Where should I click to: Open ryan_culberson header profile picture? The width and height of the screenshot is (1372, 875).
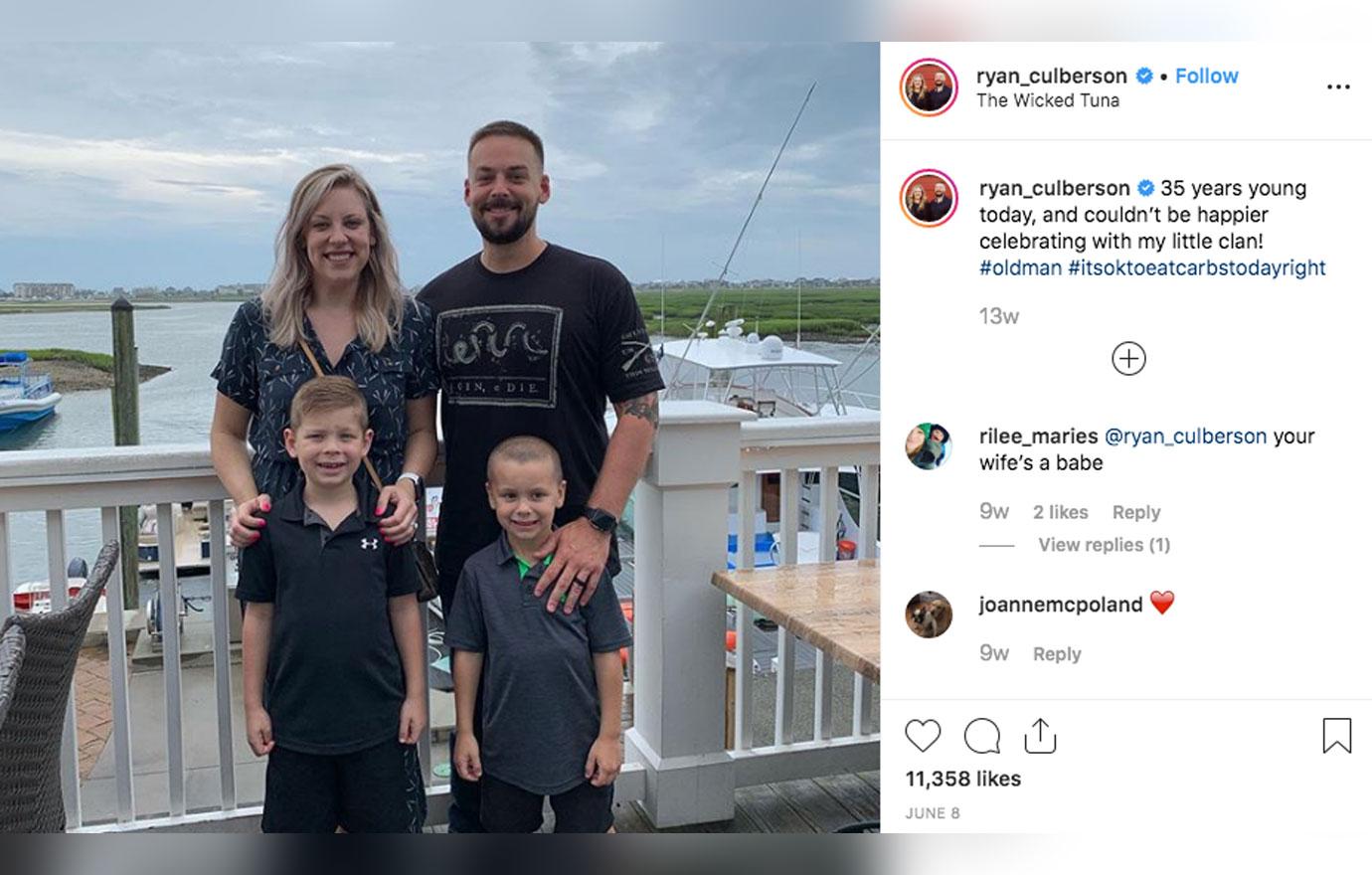[x=929, y=87]
